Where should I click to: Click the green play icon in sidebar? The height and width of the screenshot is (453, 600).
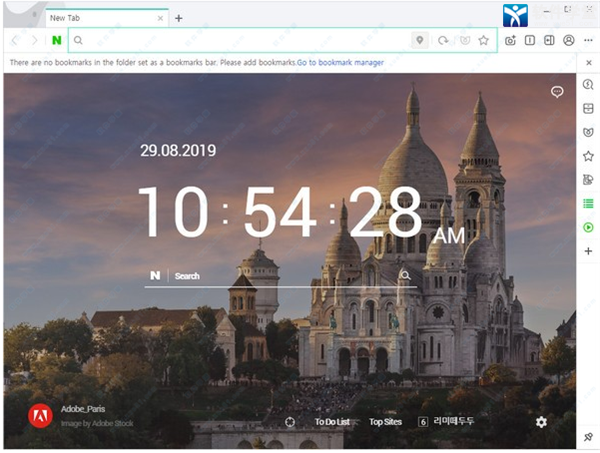click(588, 228)
